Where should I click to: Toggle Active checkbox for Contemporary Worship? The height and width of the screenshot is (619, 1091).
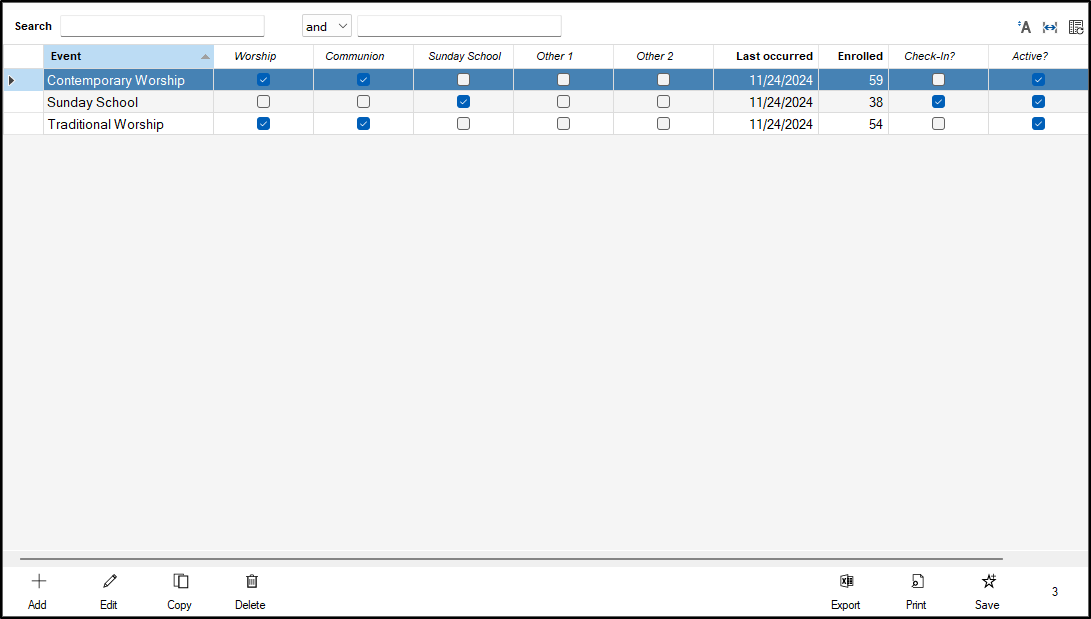coord(1038,80)
